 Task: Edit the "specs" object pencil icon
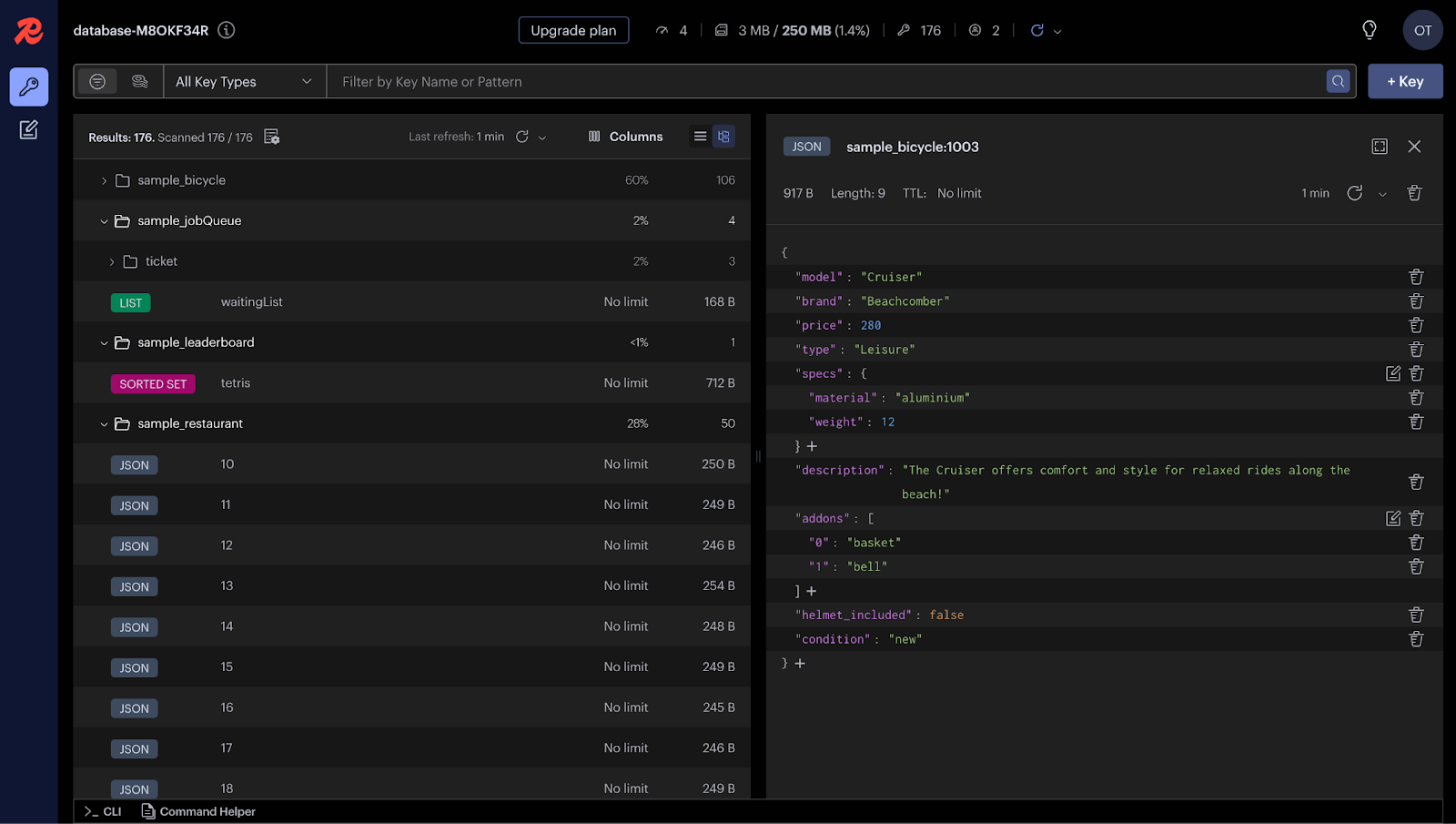(1393, 373)
